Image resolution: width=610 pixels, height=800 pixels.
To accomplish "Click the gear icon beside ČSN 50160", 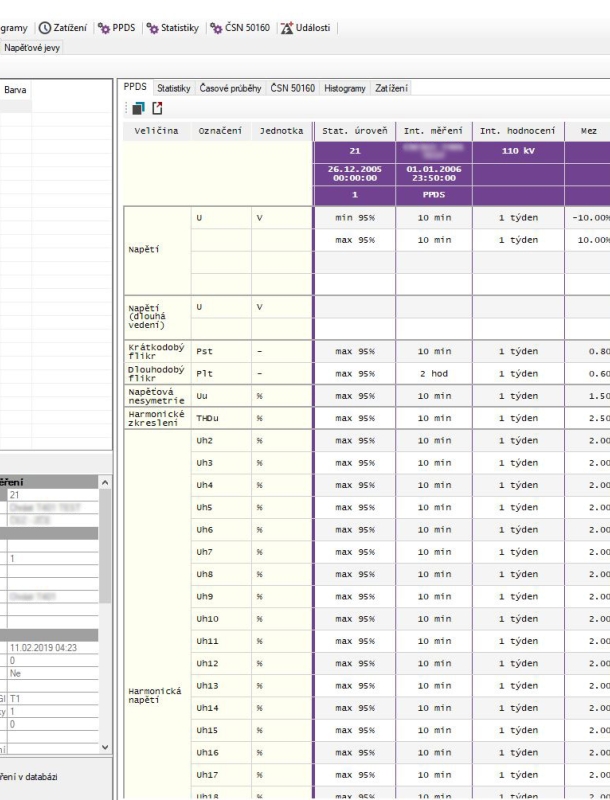I will pos(216,28).
